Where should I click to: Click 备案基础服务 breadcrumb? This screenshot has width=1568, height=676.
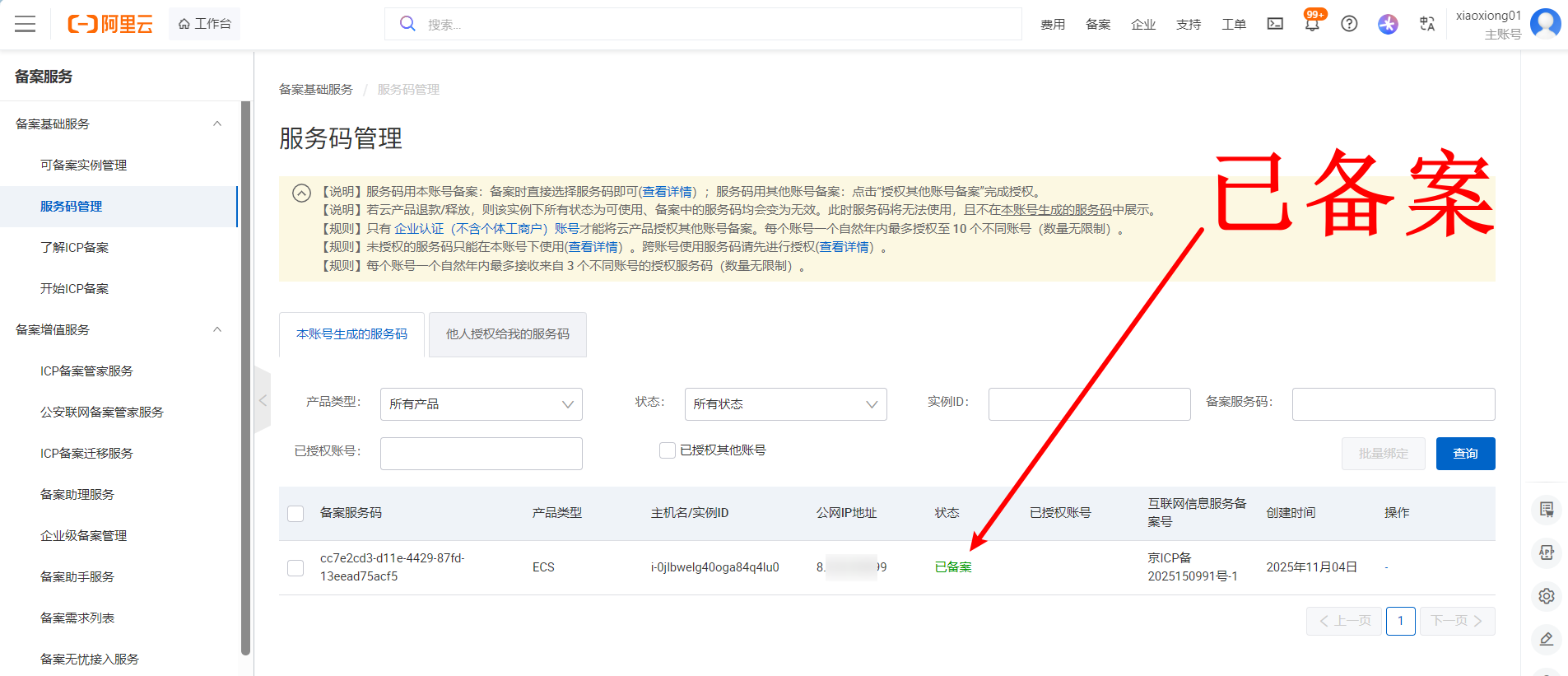(x=316, y=90)
